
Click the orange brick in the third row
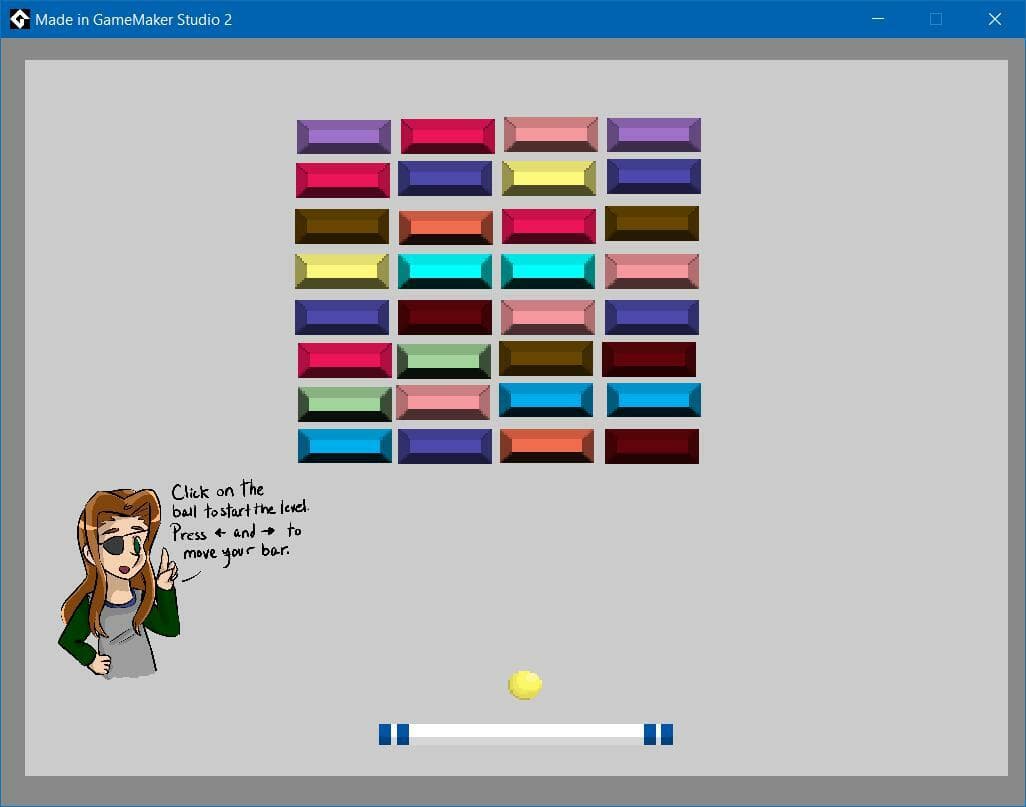point(446,227)
